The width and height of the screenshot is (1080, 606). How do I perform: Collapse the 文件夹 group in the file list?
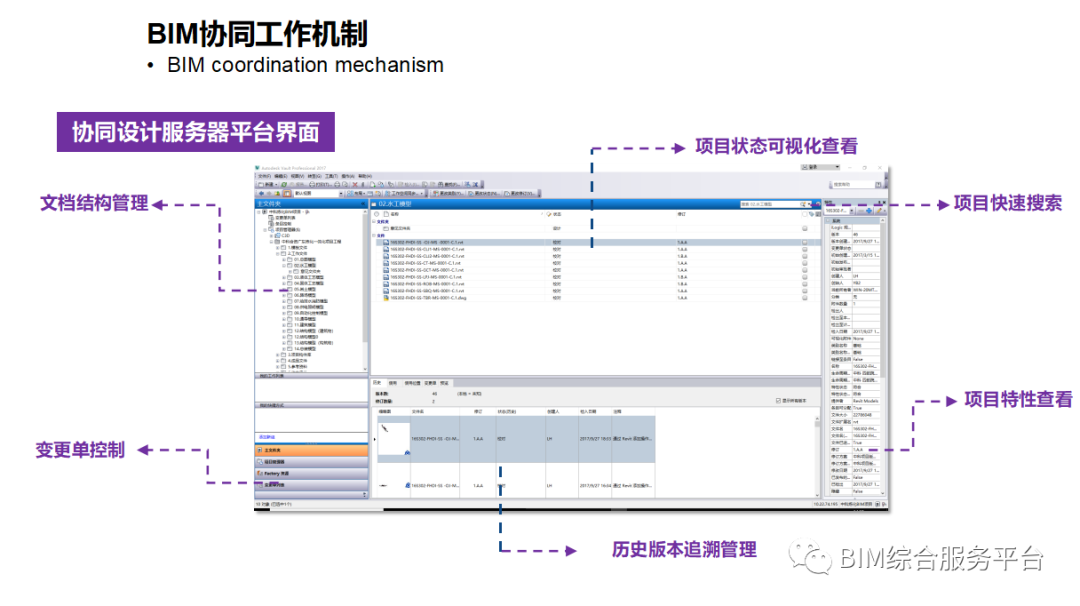(373, 222)
